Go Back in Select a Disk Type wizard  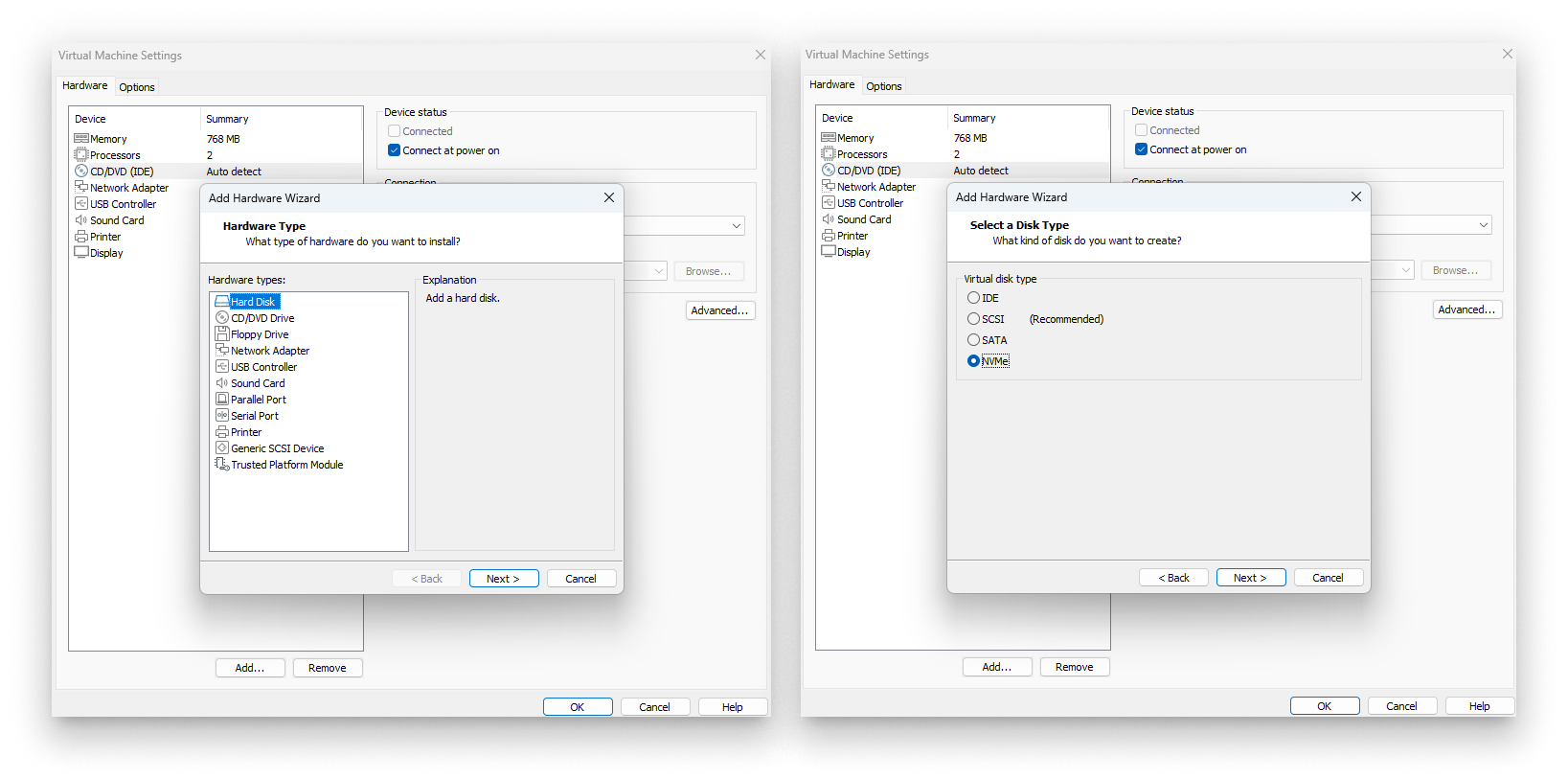click(x=1173, y=578)
